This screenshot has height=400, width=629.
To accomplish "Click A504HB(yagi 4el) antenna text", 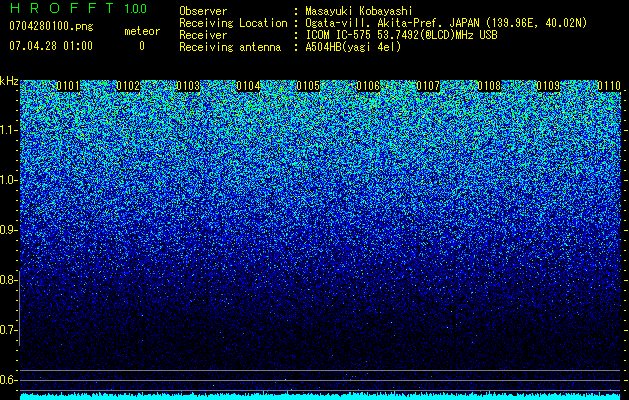I will tap(353, 47).
